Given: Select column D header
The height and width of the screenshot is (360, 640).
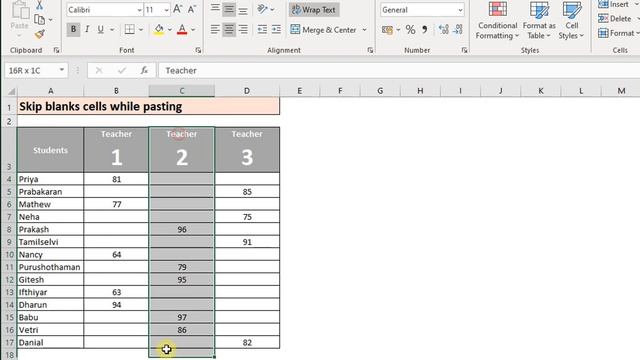Looking at the screenshot, I should [247, 91].
